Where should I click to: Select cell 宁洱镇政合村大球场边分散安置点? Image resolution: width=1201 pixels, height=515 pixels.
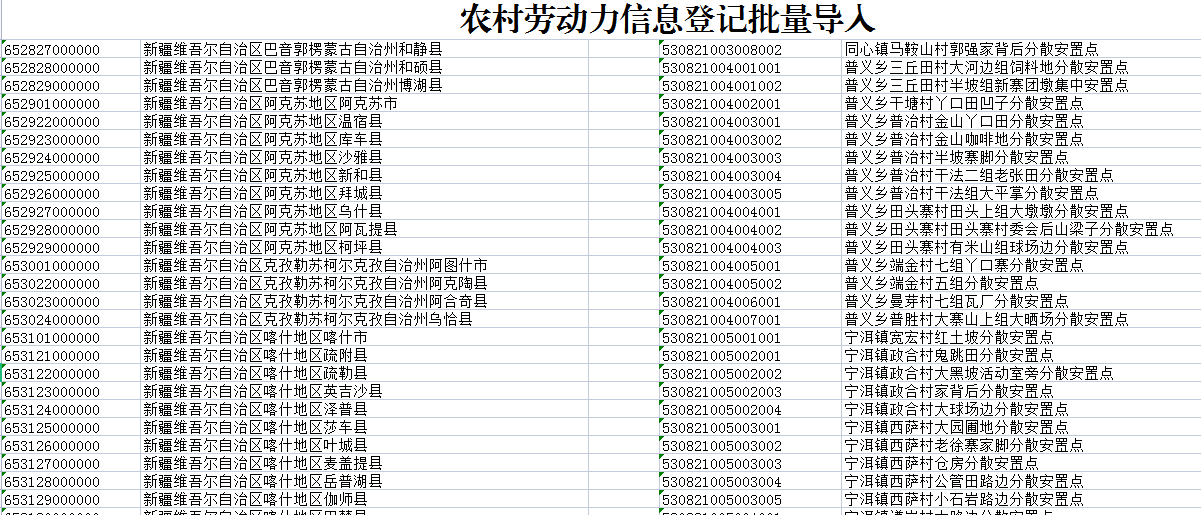[x=1021, y=410]
